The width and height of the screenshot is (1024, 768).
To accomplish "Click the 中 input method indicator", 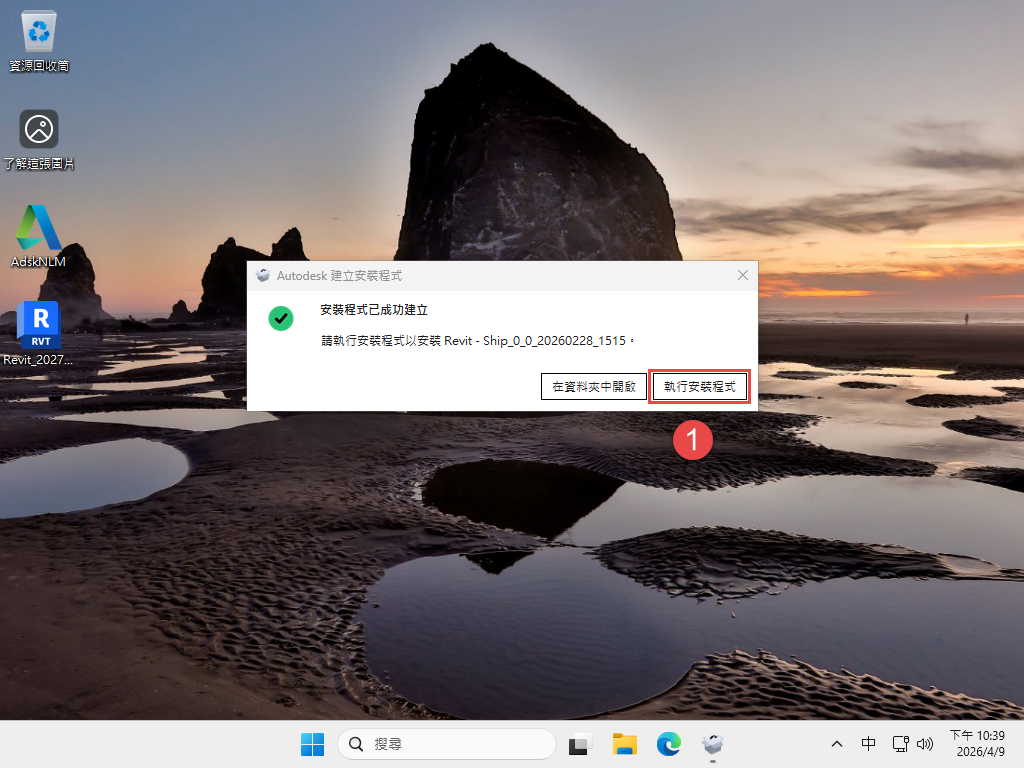I will (868, 744).
